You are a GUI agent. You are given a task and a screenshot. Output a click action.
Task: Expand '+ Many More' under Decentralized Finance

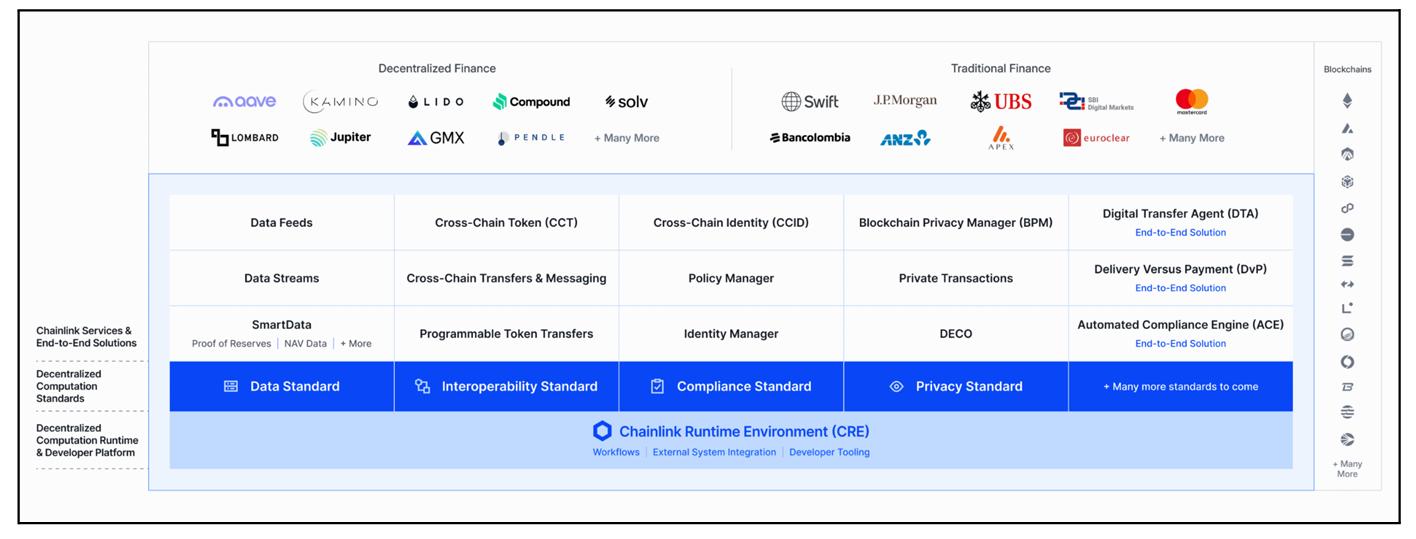click(626, 138)
